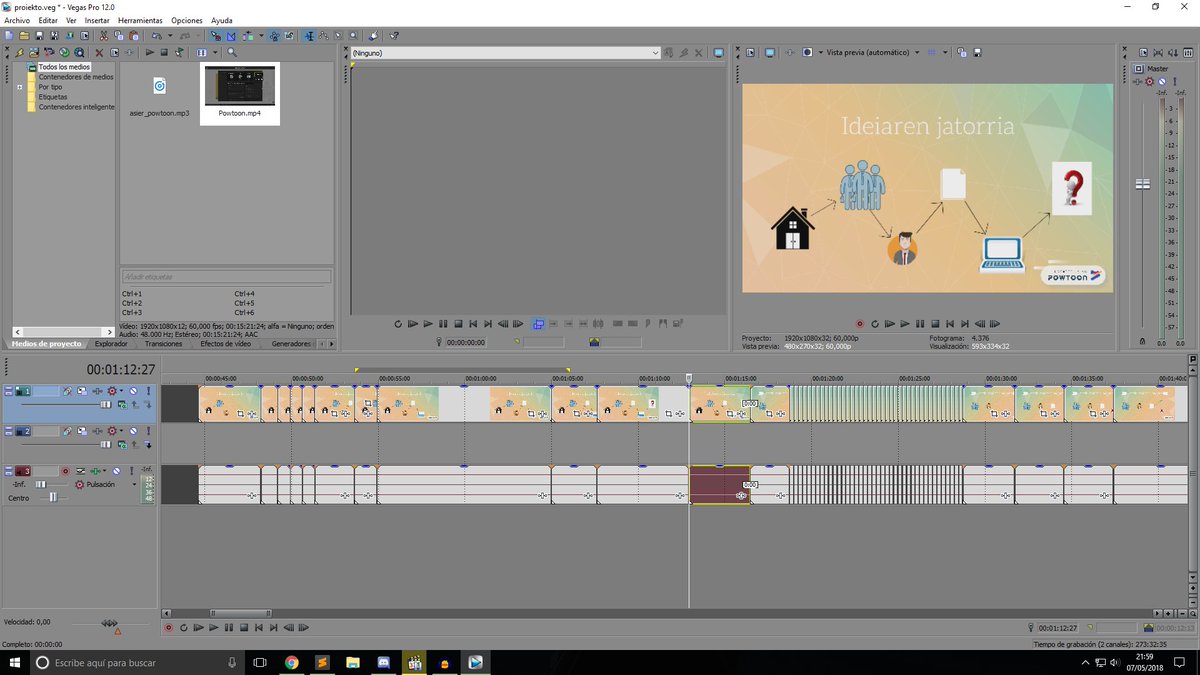Toggle auto ripple in main toolbar
The image size is (1200, 675).
click(247, 36)
